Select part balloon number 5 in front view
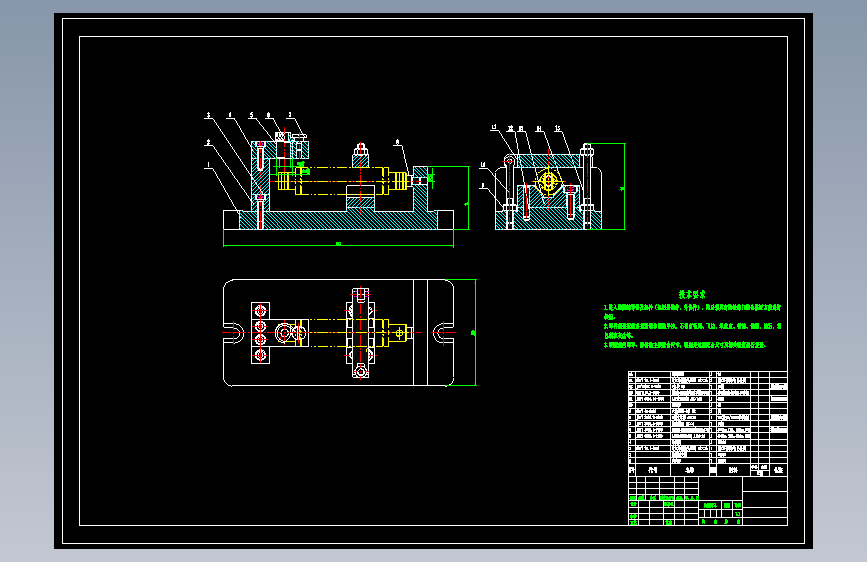Viewport: 867px width, 562px height. (252, 115)
